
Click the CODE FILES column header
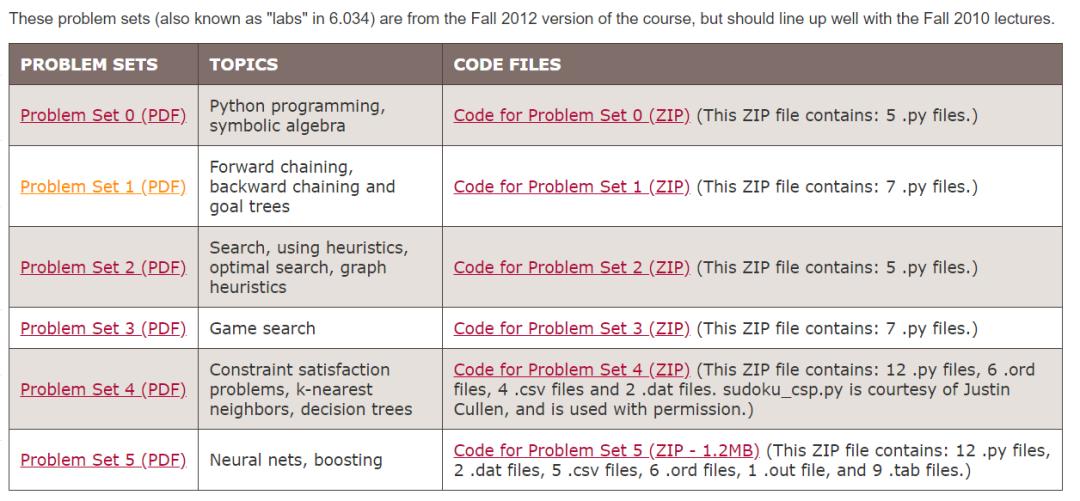[507, 65]
